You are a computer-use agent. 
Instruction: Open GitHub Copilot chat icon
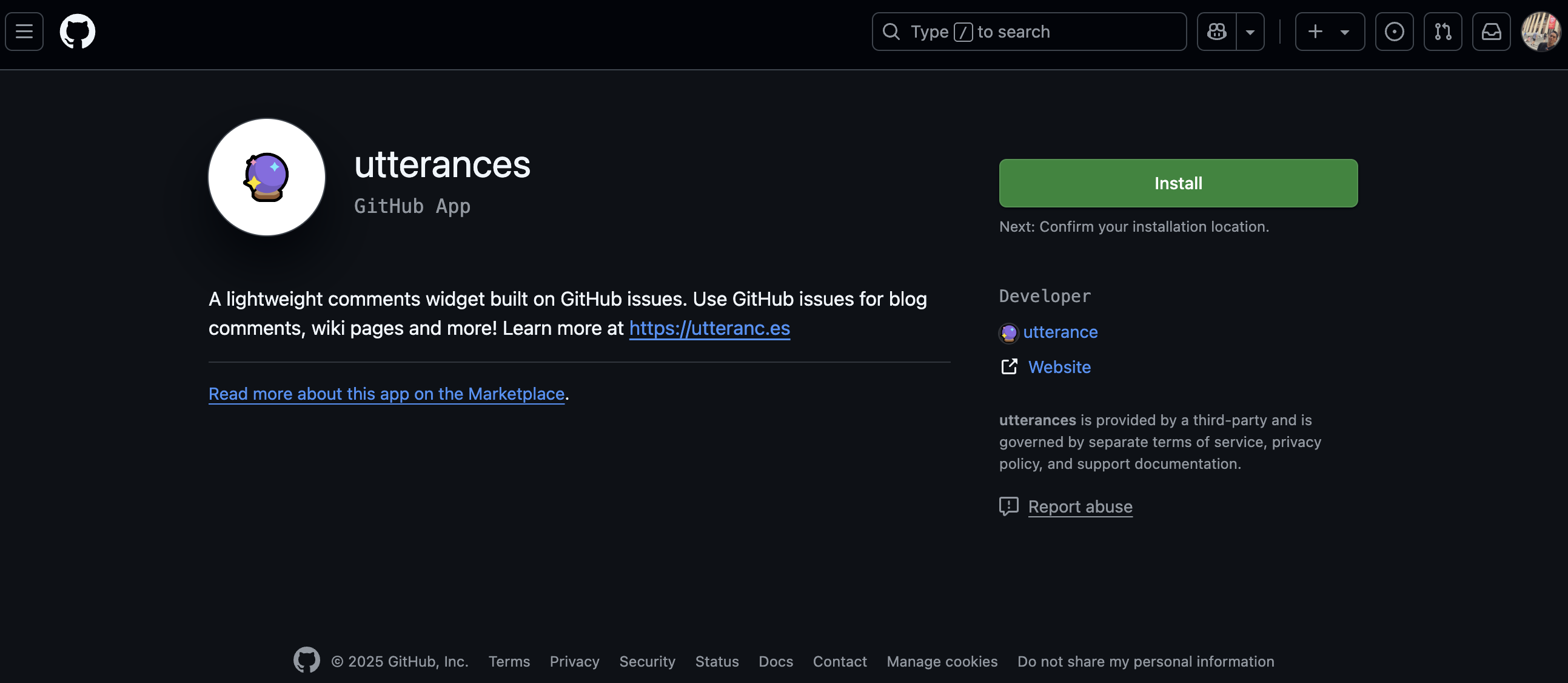pos(1217,32)
